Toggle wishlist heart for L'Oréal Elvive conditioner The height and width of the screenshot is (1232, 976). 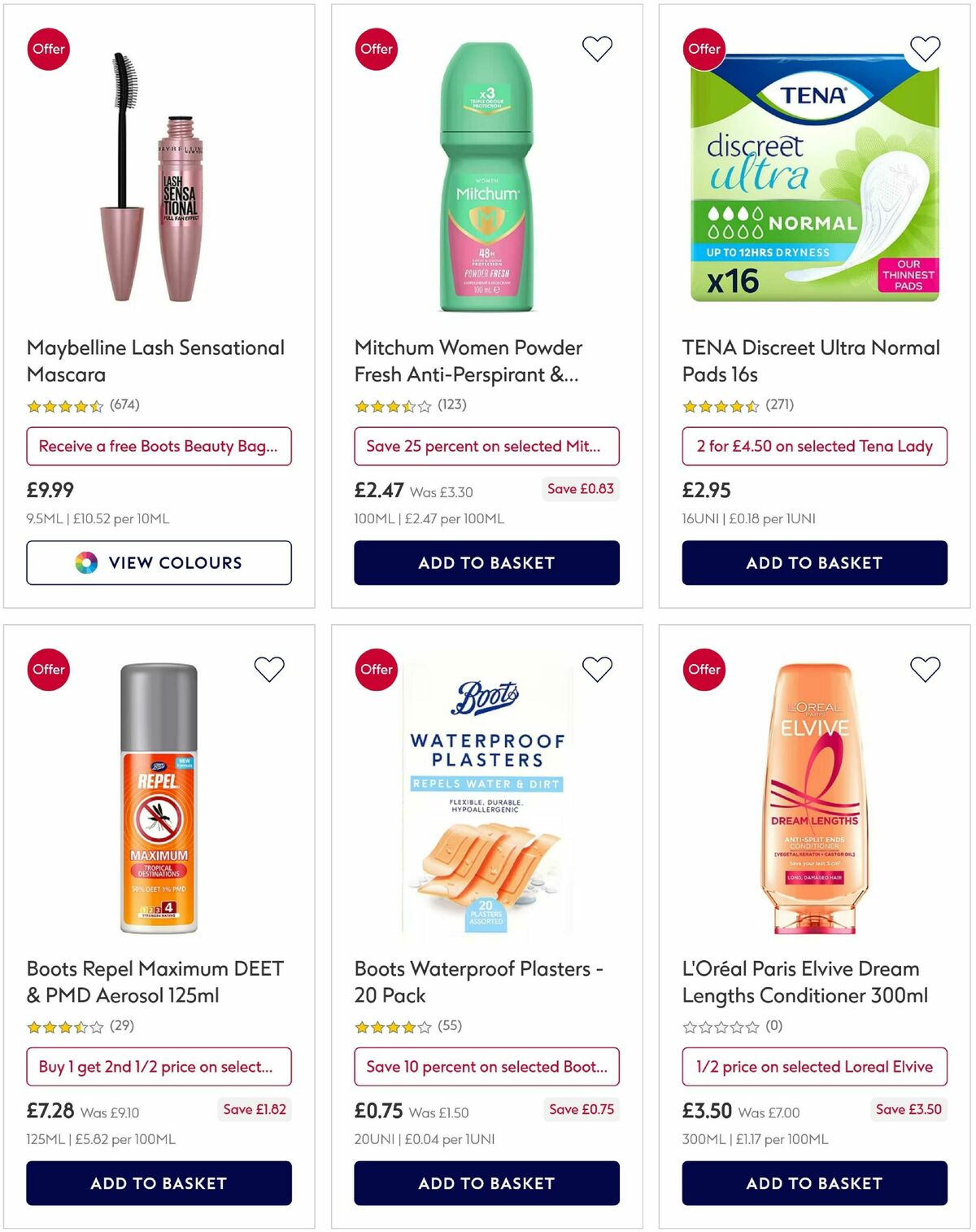(x=926, y=669)
